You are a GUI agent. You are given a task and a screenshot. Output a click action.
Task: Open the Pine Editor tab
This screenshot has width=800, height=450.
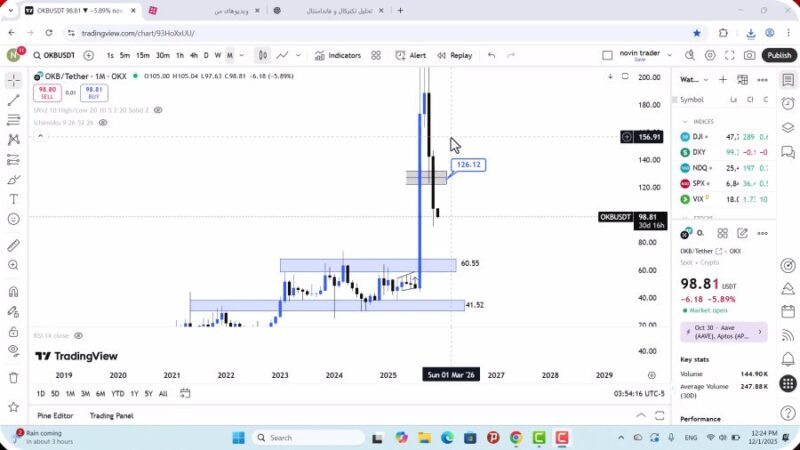(56, 415)
